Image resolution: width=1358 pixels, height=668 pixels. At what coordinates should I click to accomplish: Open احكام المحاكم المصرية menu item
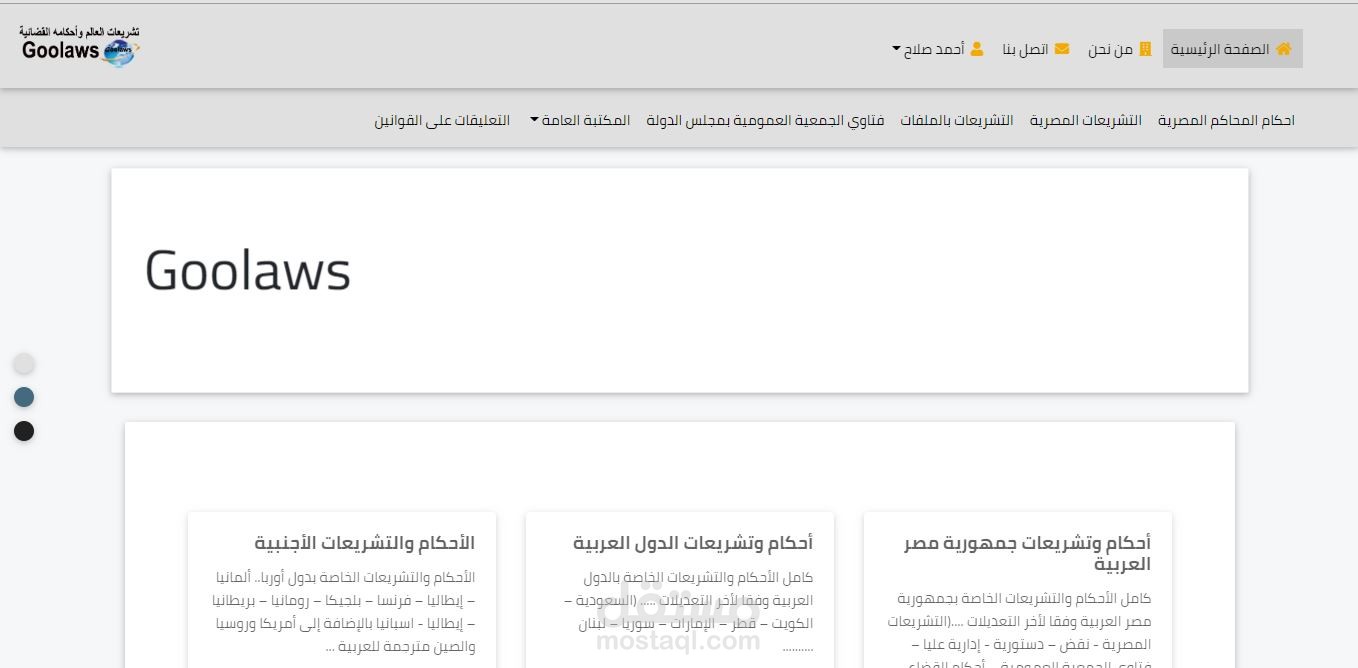(x=1226, y=121)
